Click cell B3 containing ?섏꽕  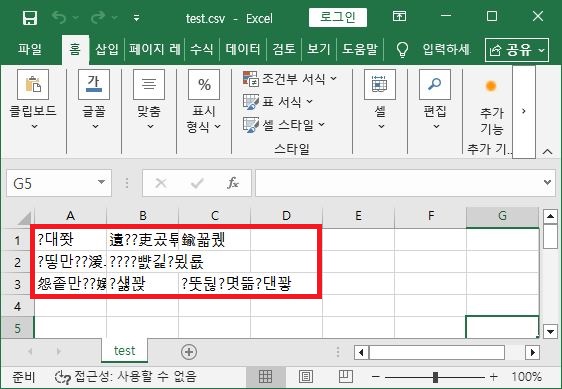pyautogui.click(x=142, y=284)
